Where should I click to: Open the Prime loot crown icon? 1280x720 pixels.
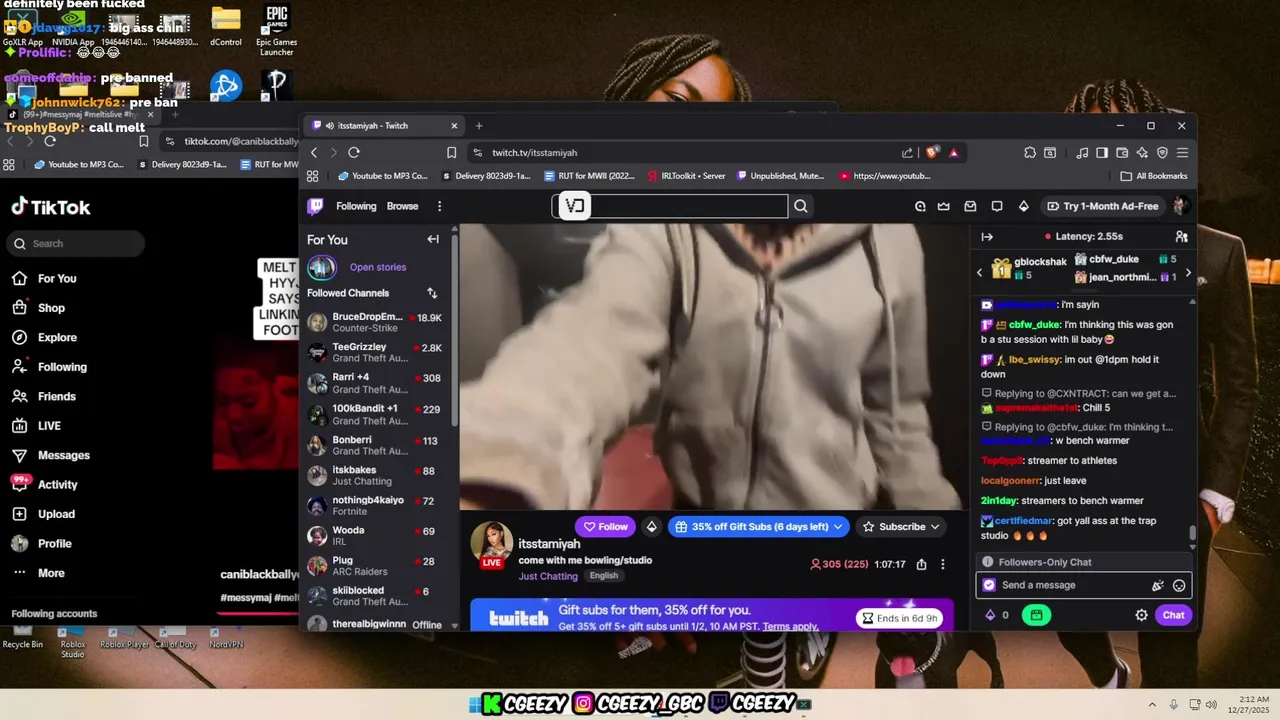(x=944, y=206)
